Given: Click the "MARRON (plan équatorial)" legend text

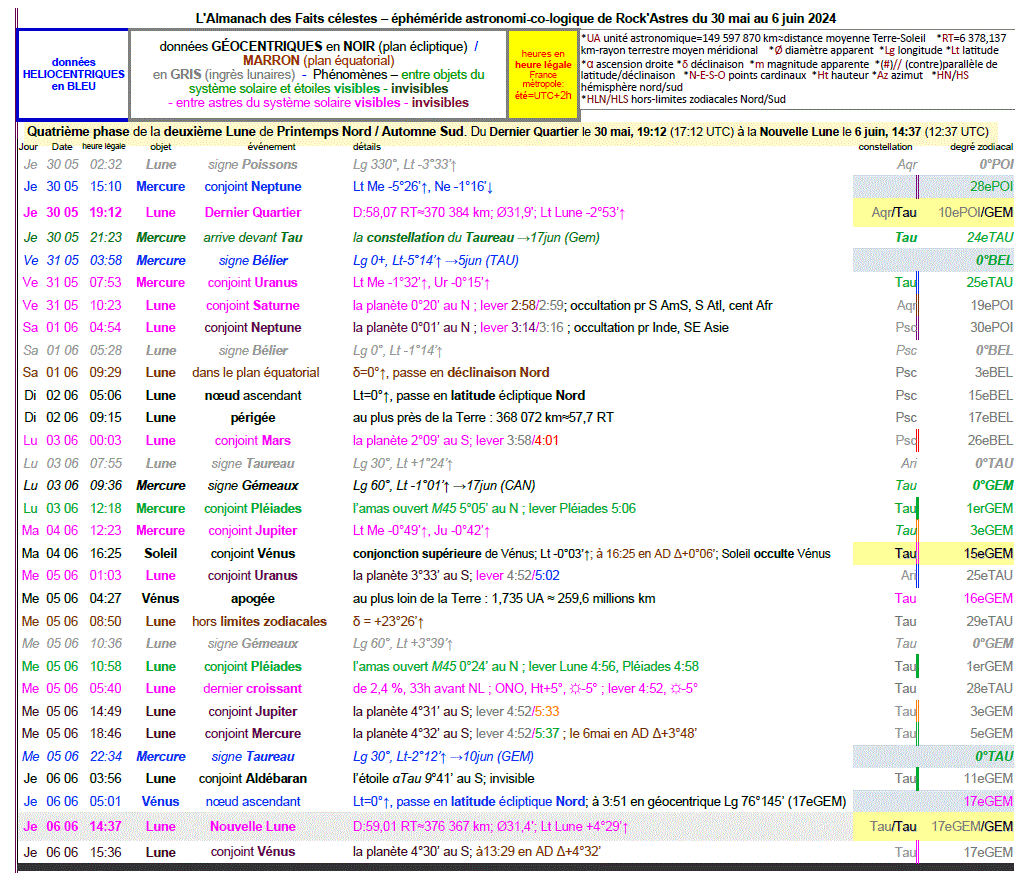Looking at the screenshot, I should pyautogui.click(x=319, y=60).
